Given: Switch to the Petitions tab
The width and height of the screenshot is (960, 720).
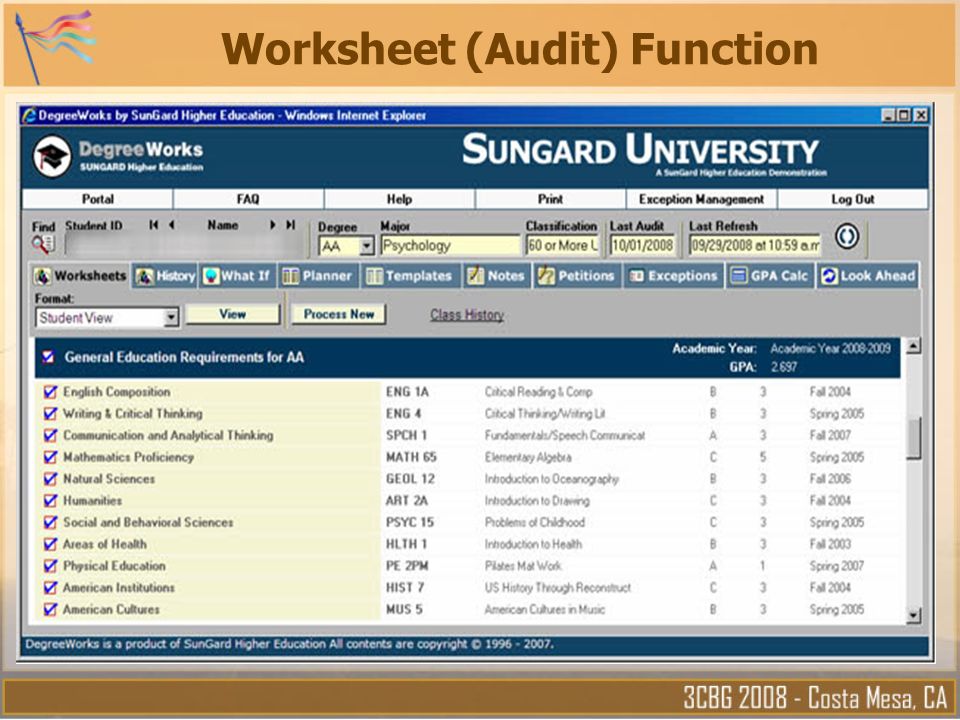Looking at the screenshot, I should (576, 276).
